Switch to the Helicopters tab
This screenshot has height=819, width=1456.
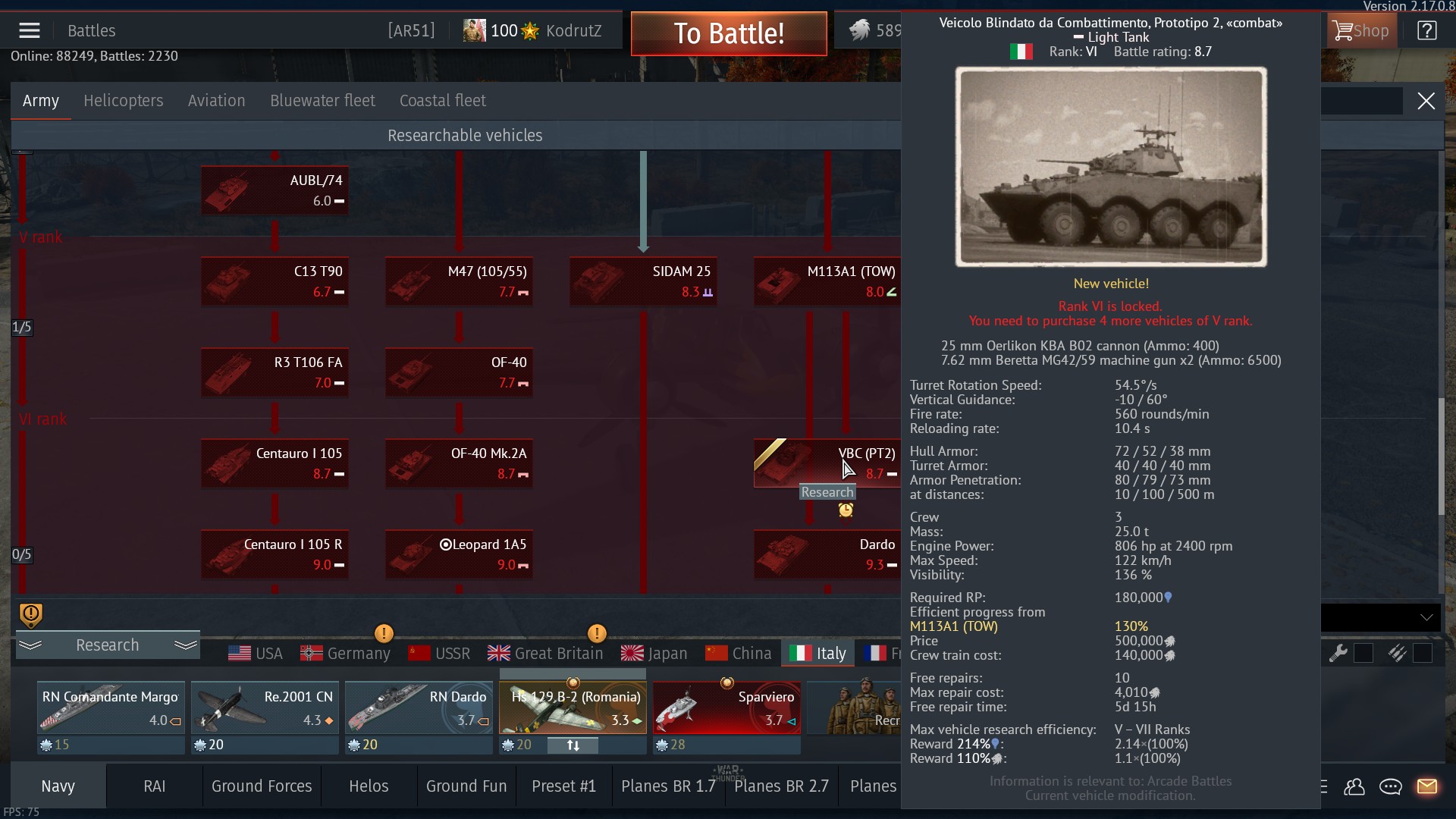point(124,101)
